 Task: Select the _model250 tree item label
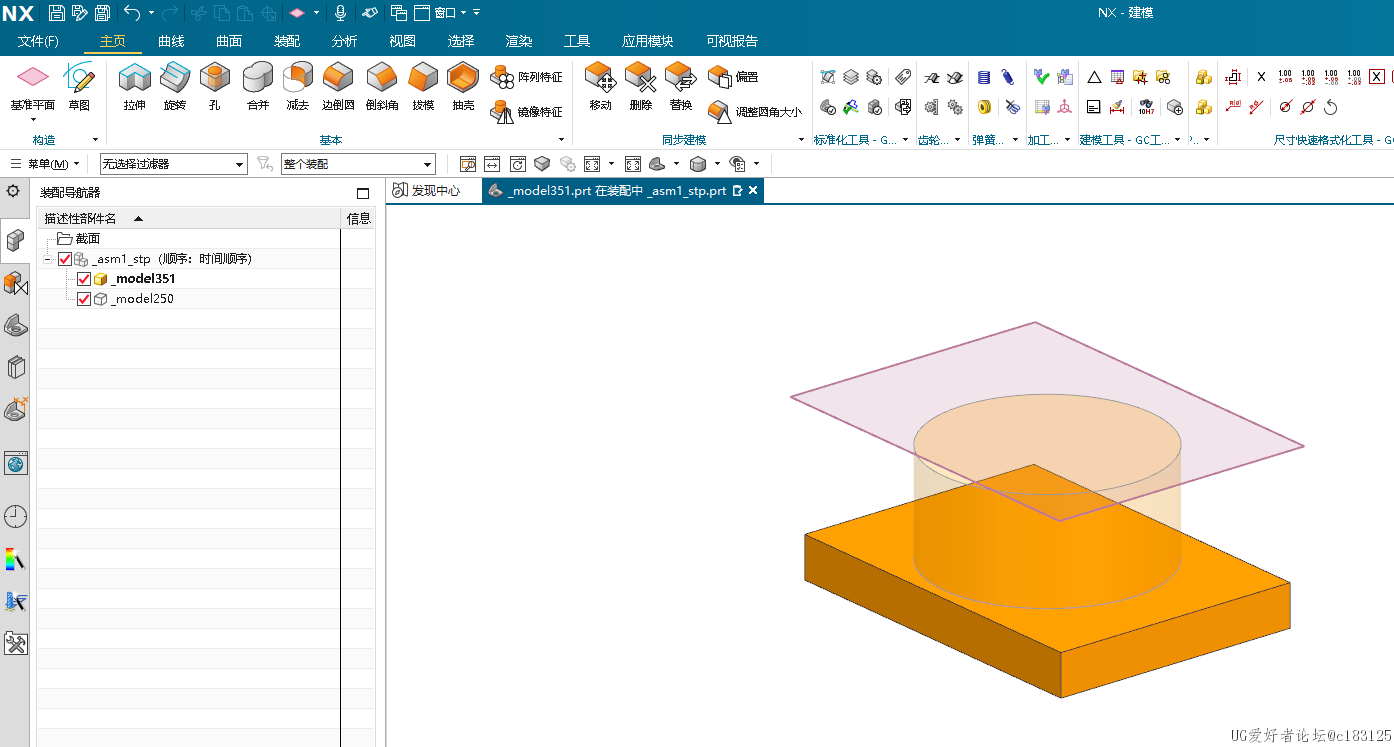tap(142, 299)
